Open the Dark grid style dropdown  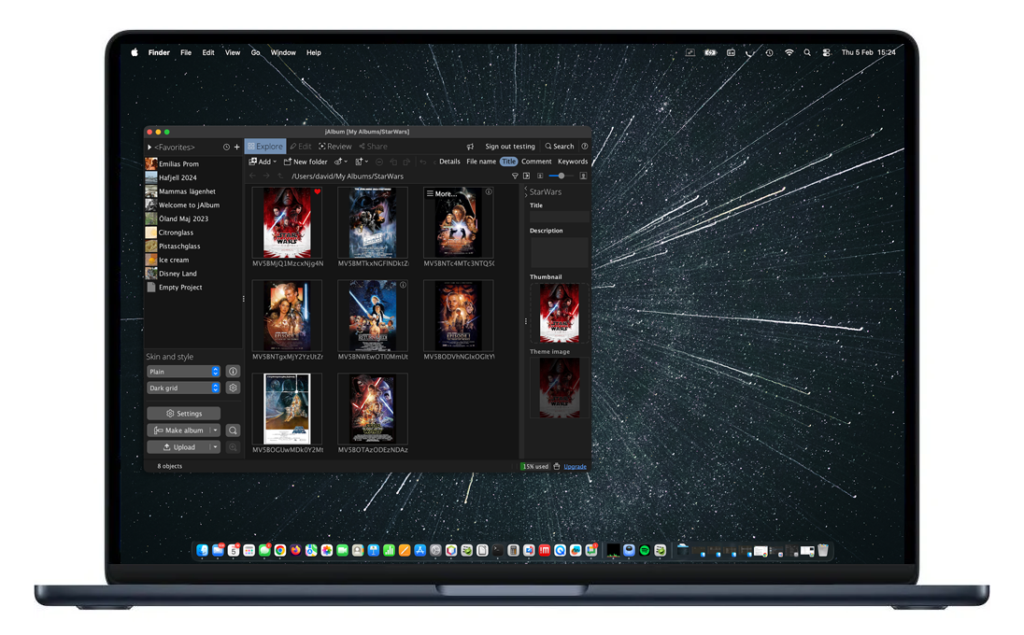(183, 388)
